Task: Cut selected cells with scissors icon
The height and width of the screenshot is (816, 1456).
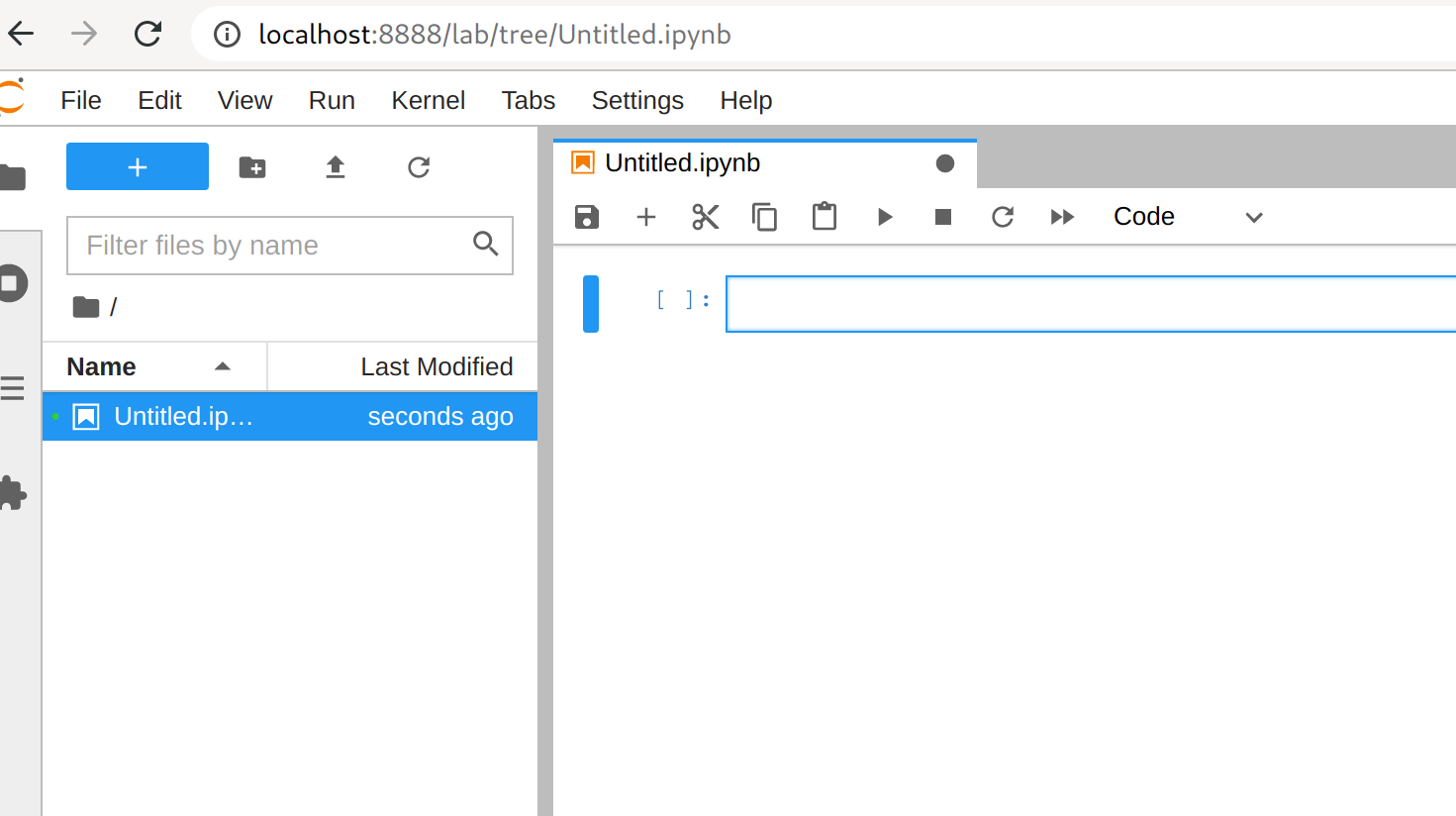Action: tap(706, 217)
